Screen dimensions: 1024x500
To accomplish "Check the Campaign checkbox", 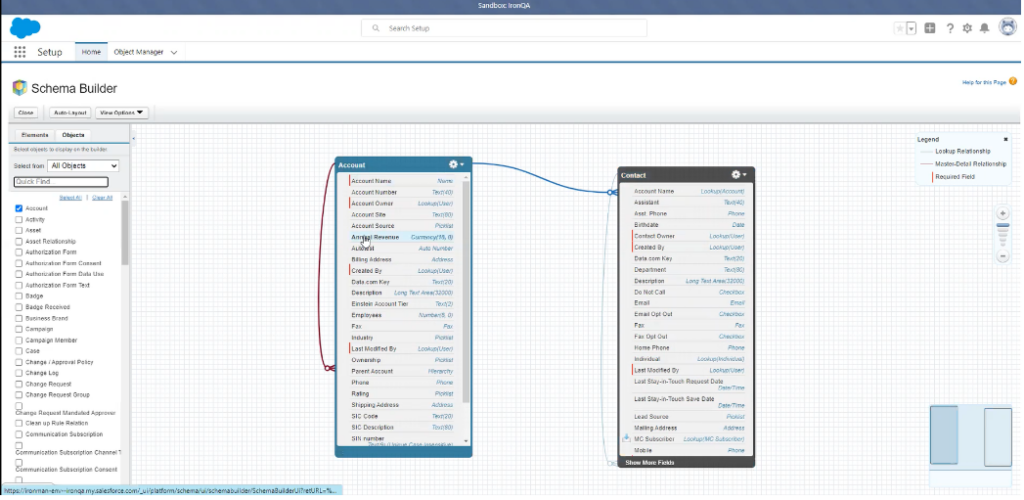I will tap(19, 329).
